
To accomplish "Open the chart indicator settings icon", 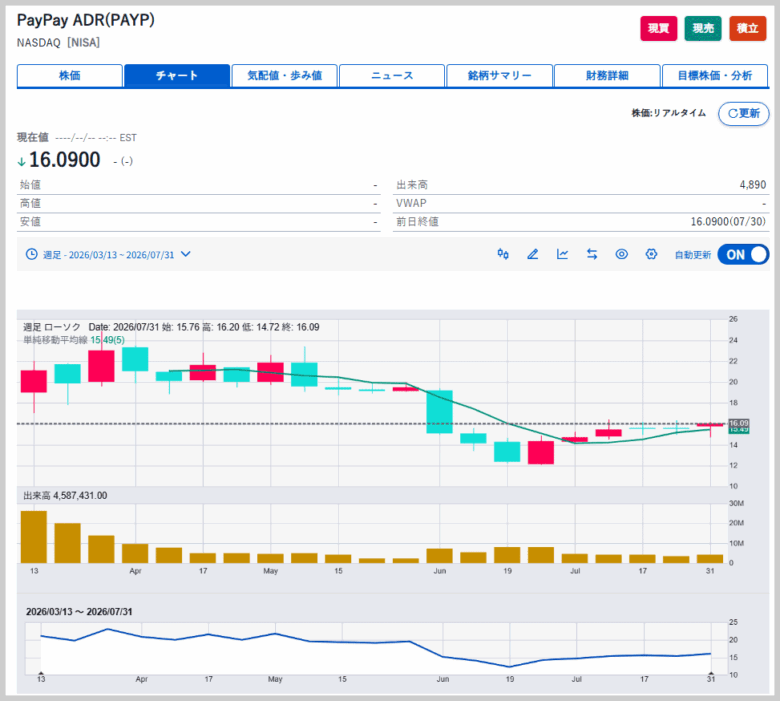I will [x=503, y=254].
